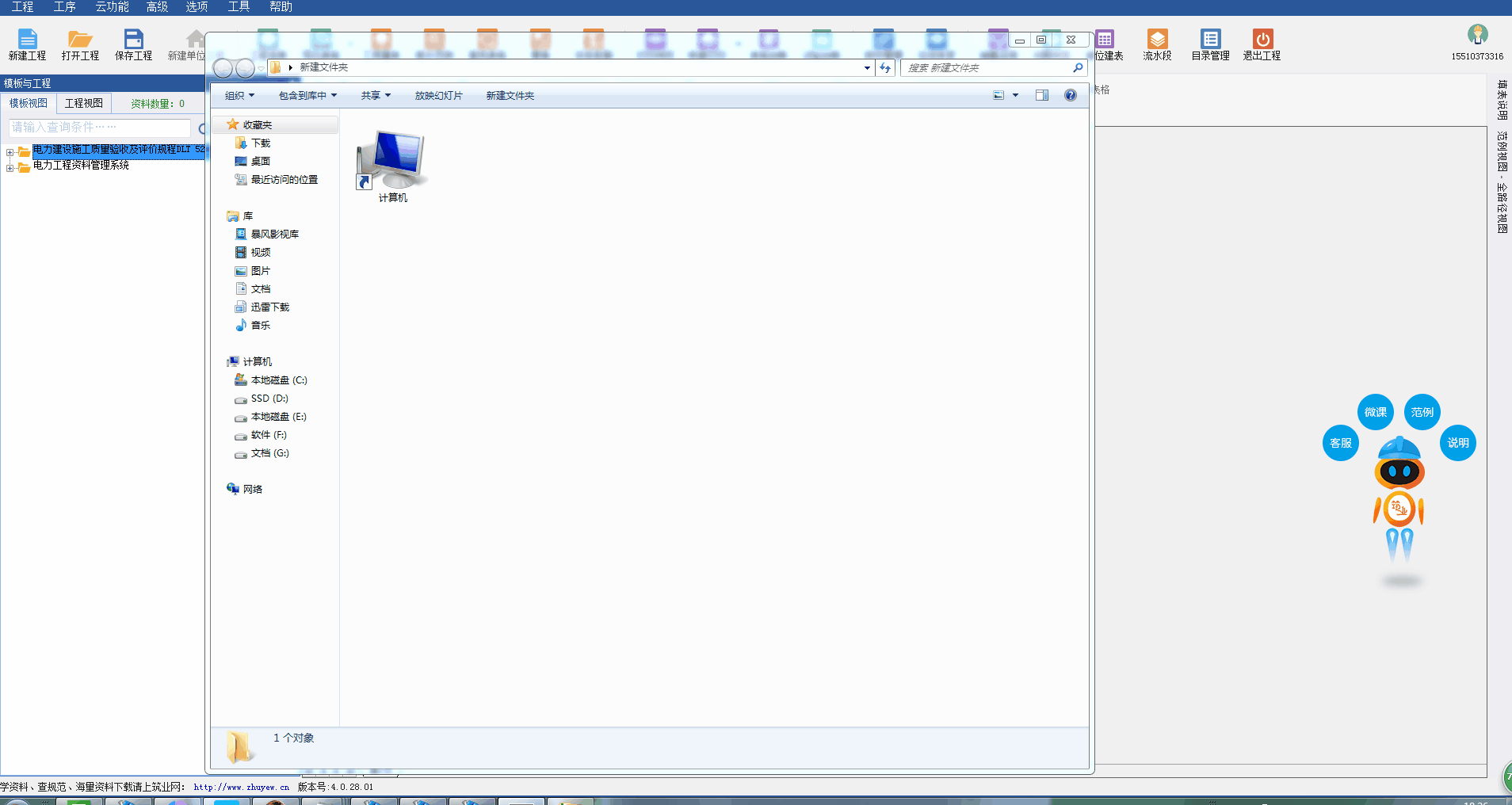
Task: Expand the 电力工程资料管理系统 tree node
Action: point(10,167)
